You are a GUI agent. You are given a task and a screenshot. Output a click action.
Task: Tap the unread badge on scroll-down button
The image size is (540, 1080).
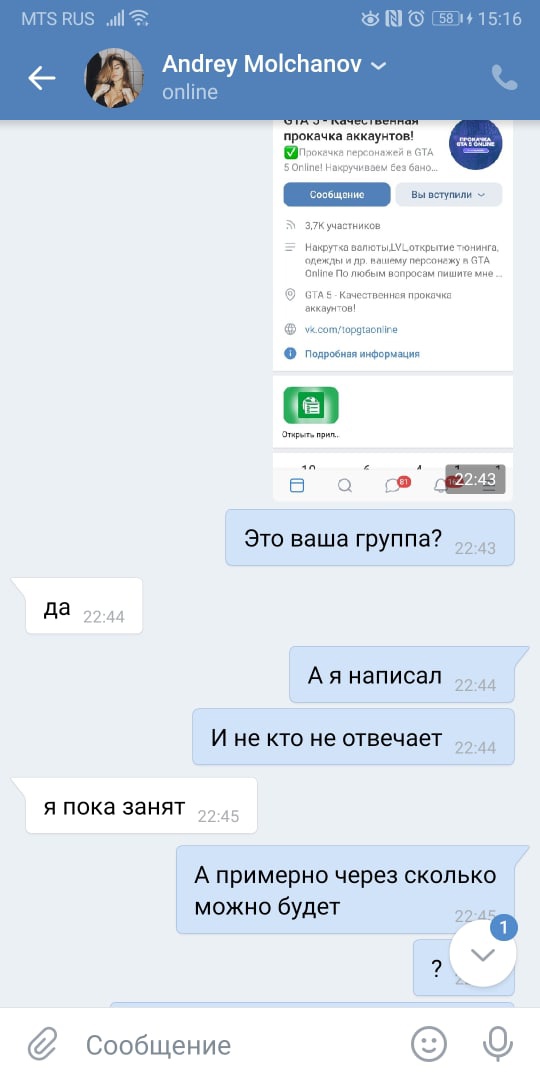click(503, 928)
